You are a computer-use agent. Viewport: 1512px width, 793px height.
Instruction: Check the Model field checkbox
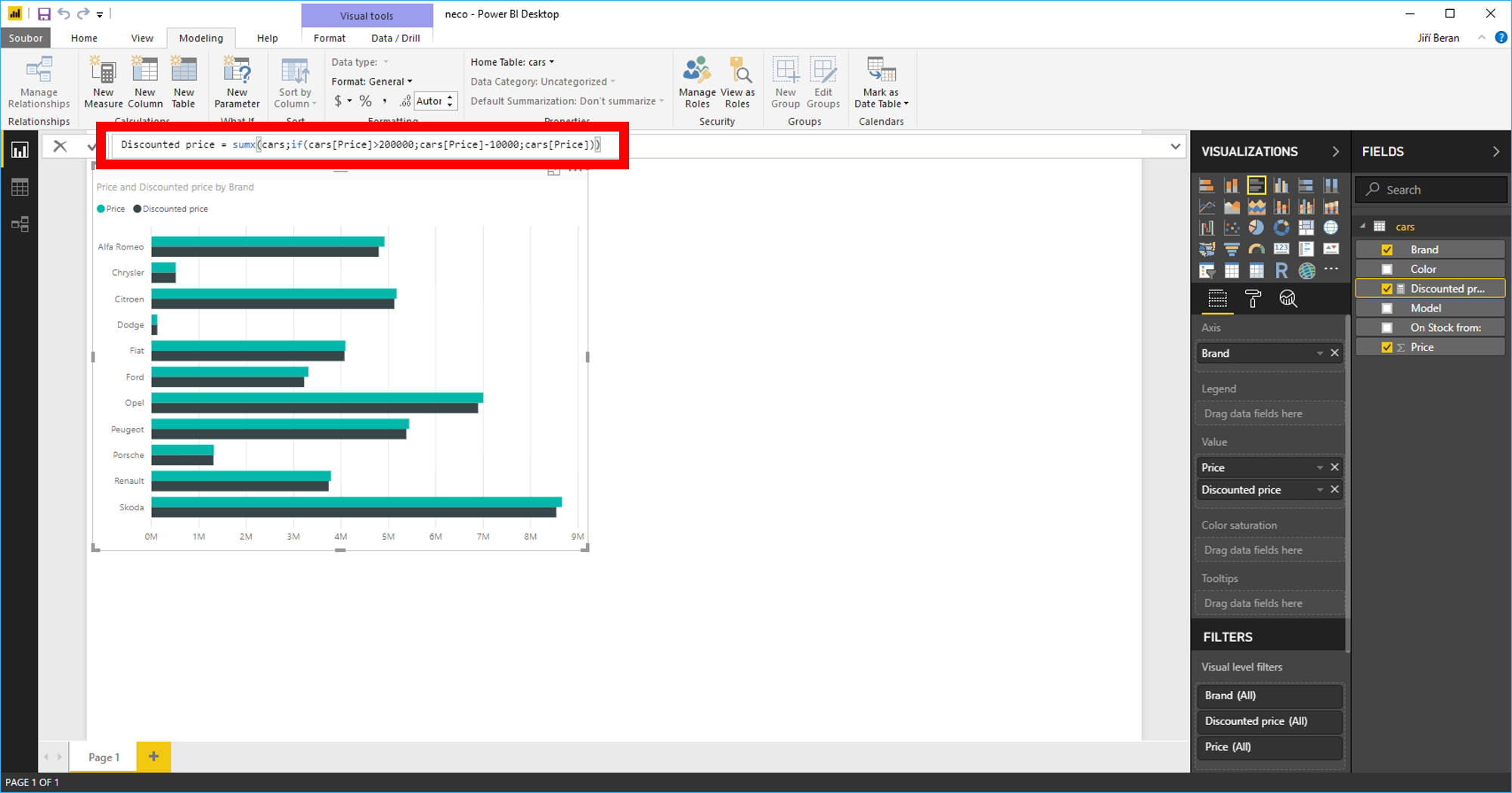click(1387, 308)
